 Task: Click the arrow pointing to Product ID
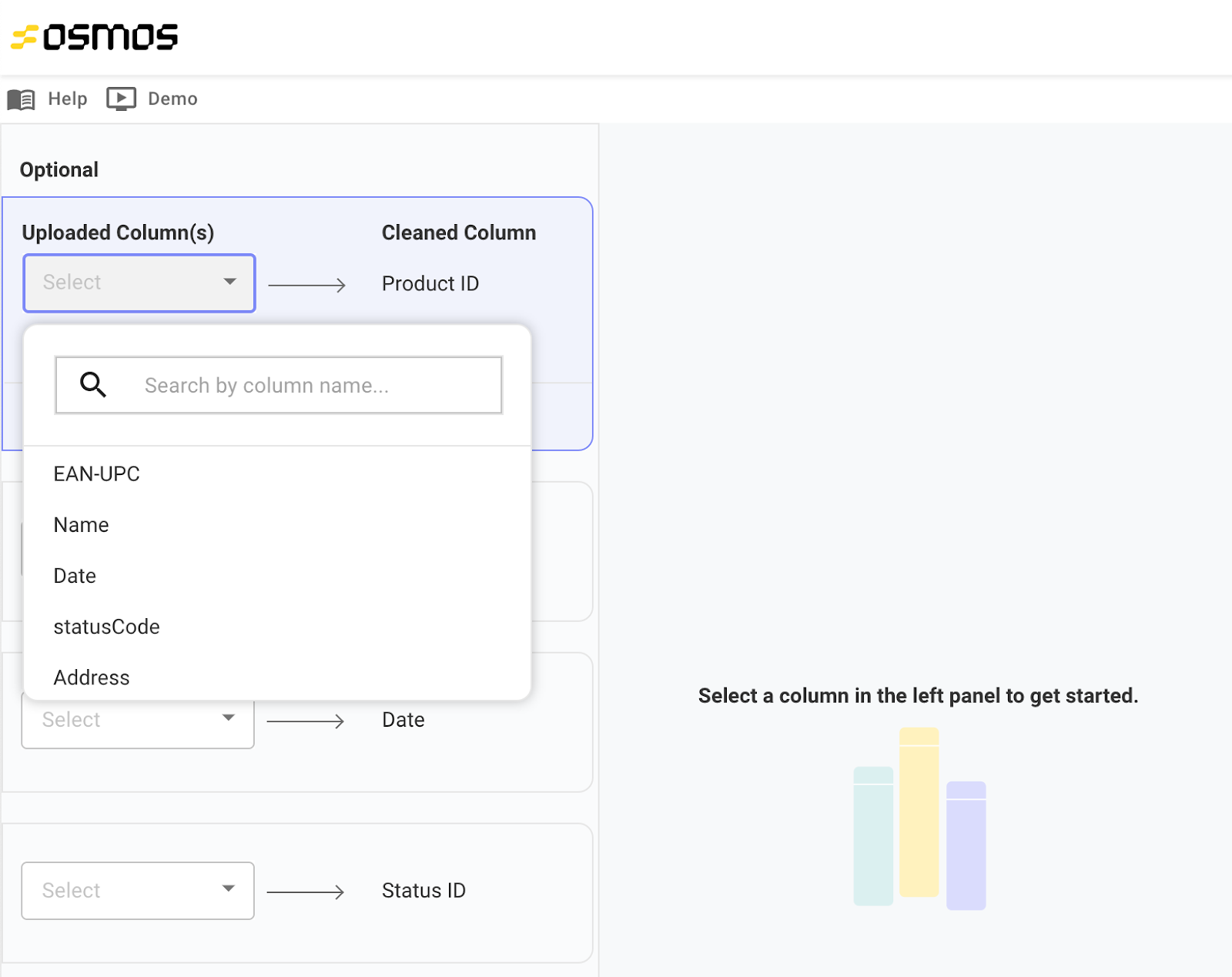(306, 285)
